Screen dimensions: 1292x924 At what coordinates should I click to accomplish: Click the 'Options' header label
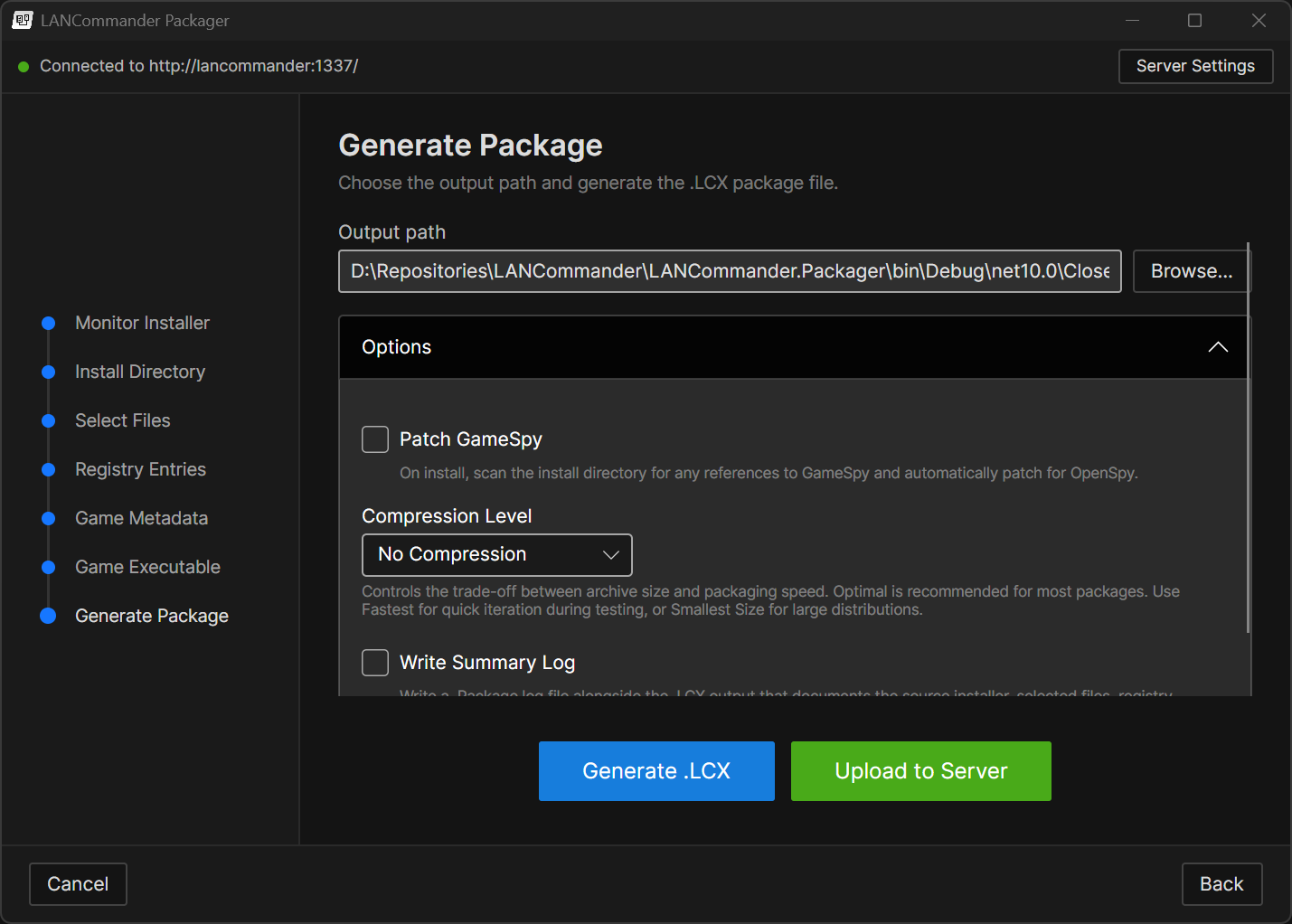(x=396, y=347)
